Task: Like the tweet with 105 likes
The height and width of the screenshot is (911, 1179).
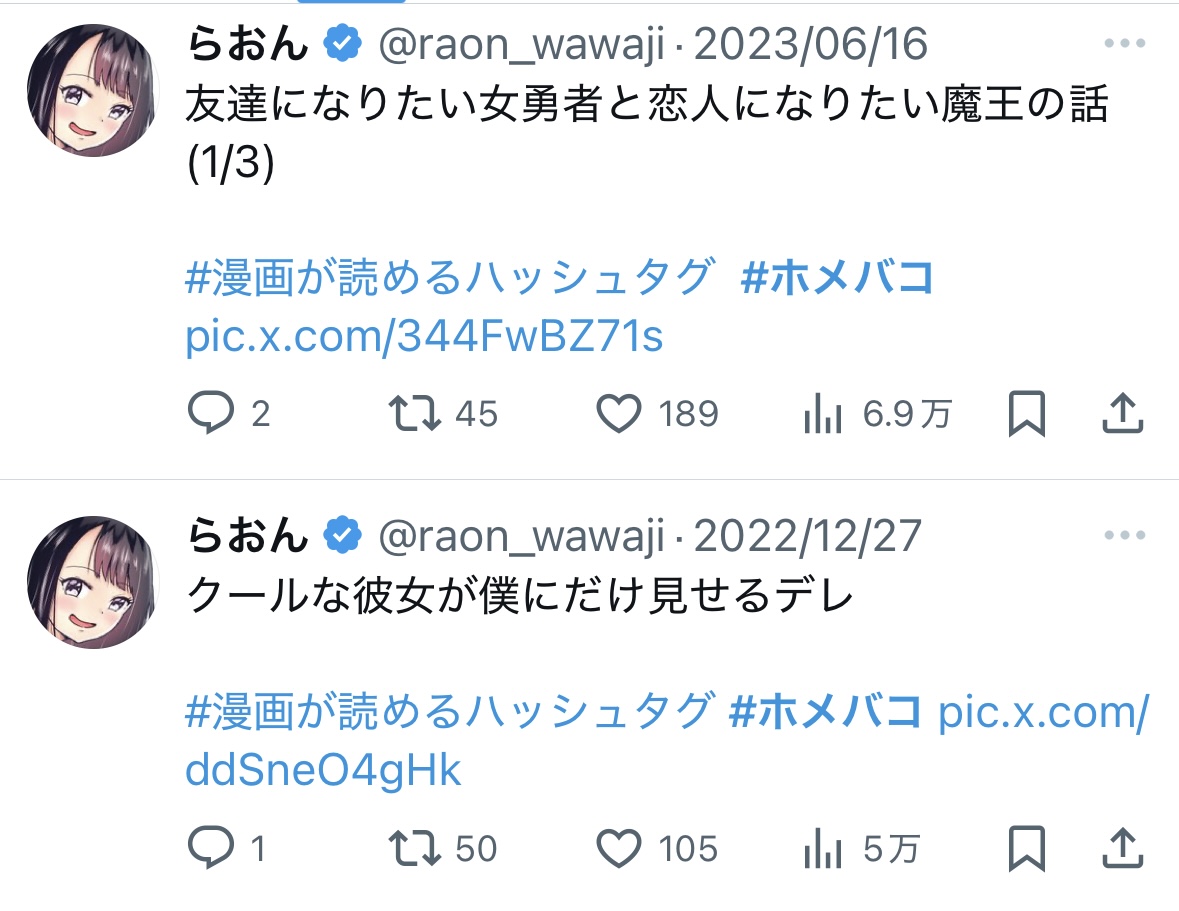Action: 618,849
